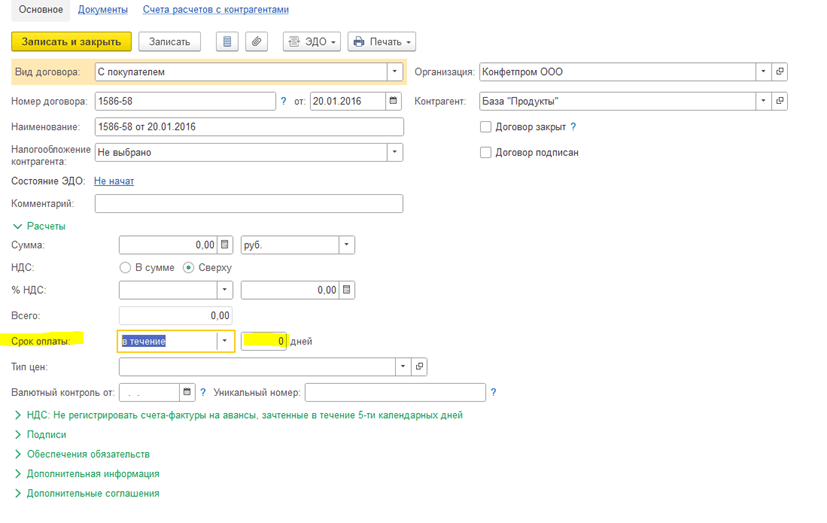Click help question mark after Валютный контроль date
The image size is (827, 523).
coord(203,392)
